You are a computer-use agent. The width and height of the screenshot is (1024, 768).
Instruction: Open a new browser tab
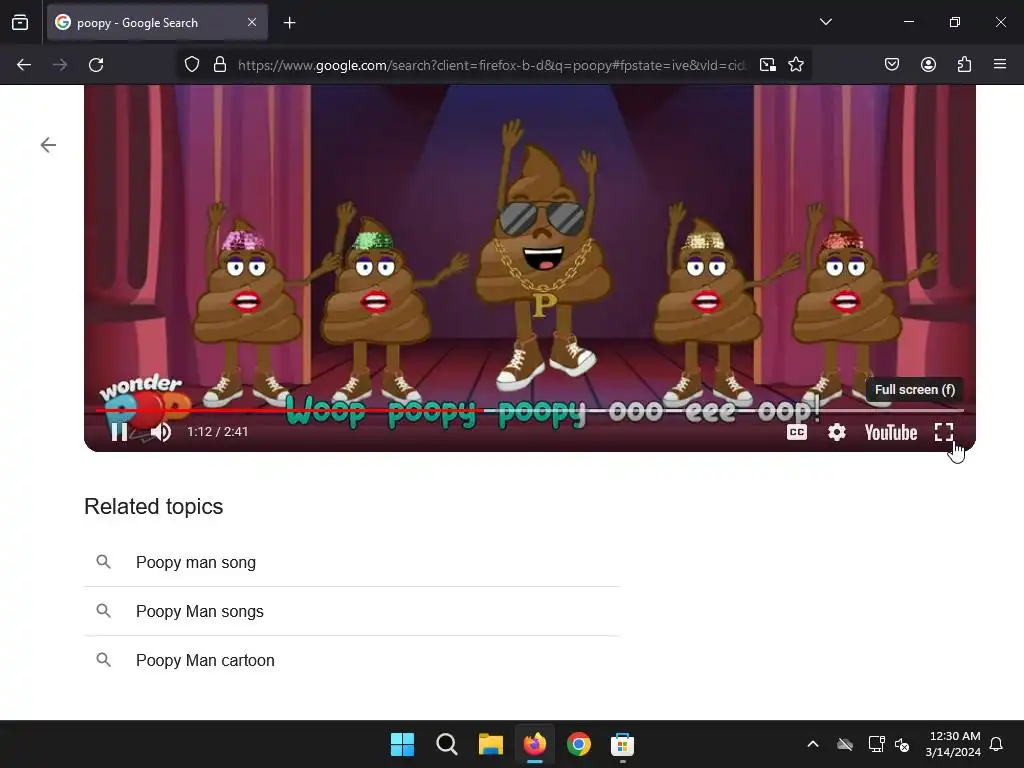pos(290,23)
